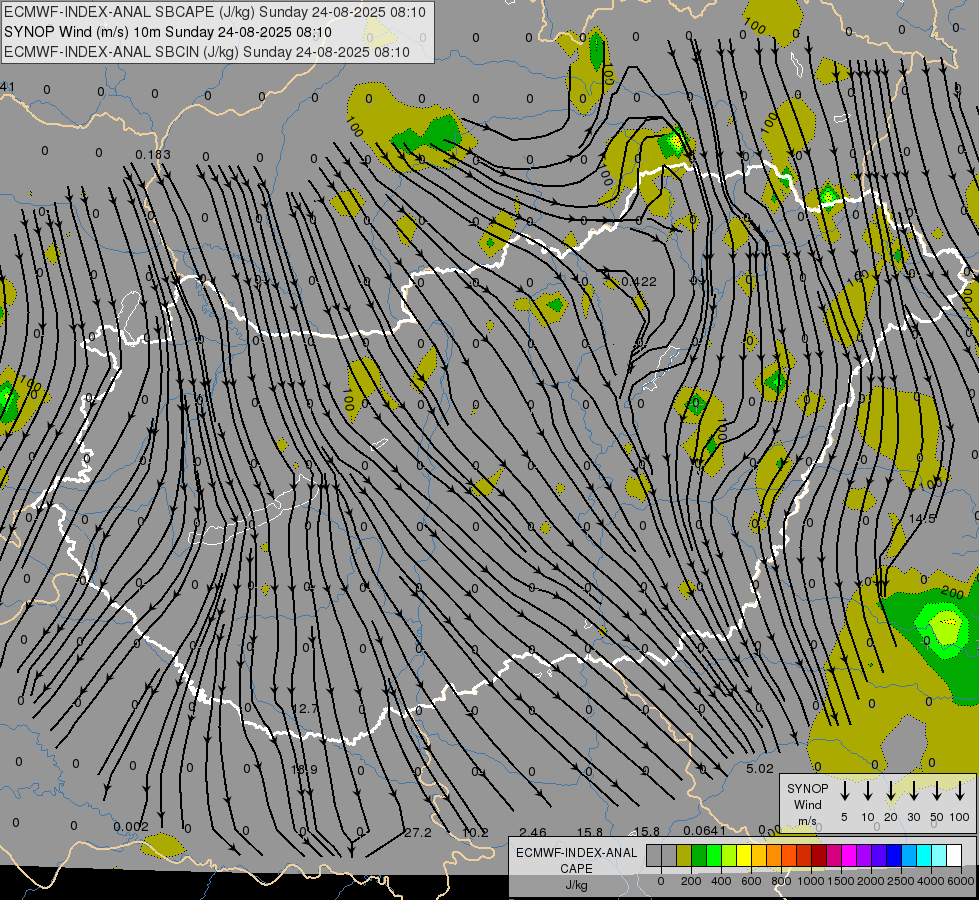This screenshot has height=900, width=979.
Task: Click the wind legend arrow above 50
Action: pos(937,791)
